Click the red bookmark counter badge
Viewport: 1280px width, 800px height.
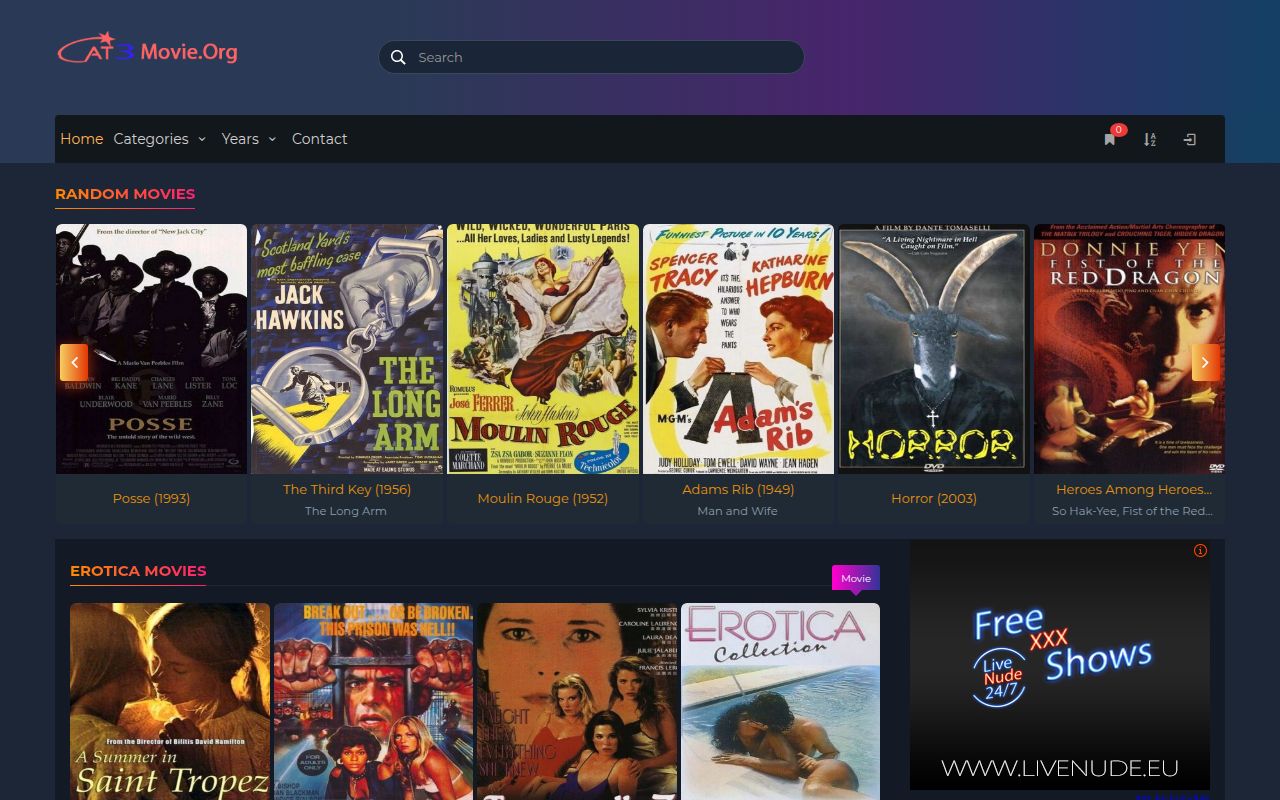pyautogui.click(x=1118, y=129)
